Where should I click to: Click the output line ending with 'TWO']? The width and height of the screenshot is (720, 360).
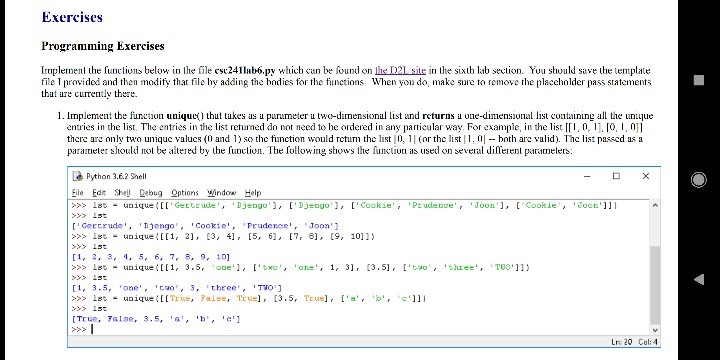(177, 288)
